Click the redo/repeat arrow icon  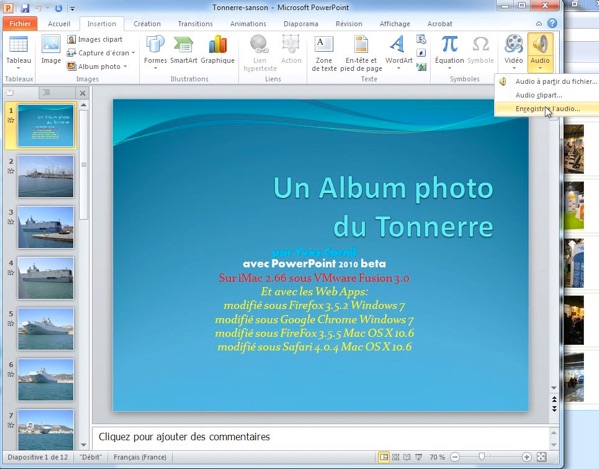pos(58,8)
